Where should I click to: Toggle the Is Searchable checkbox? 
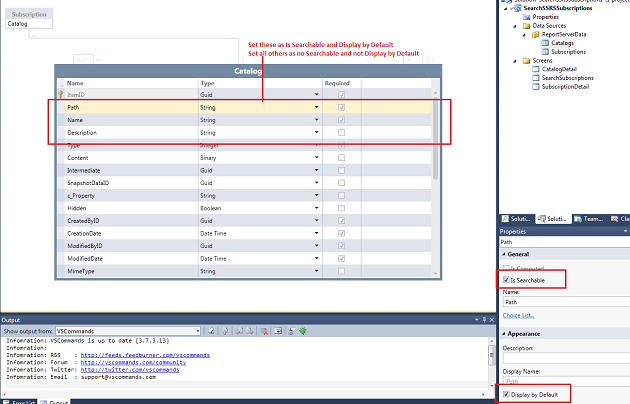click(506, 280)
